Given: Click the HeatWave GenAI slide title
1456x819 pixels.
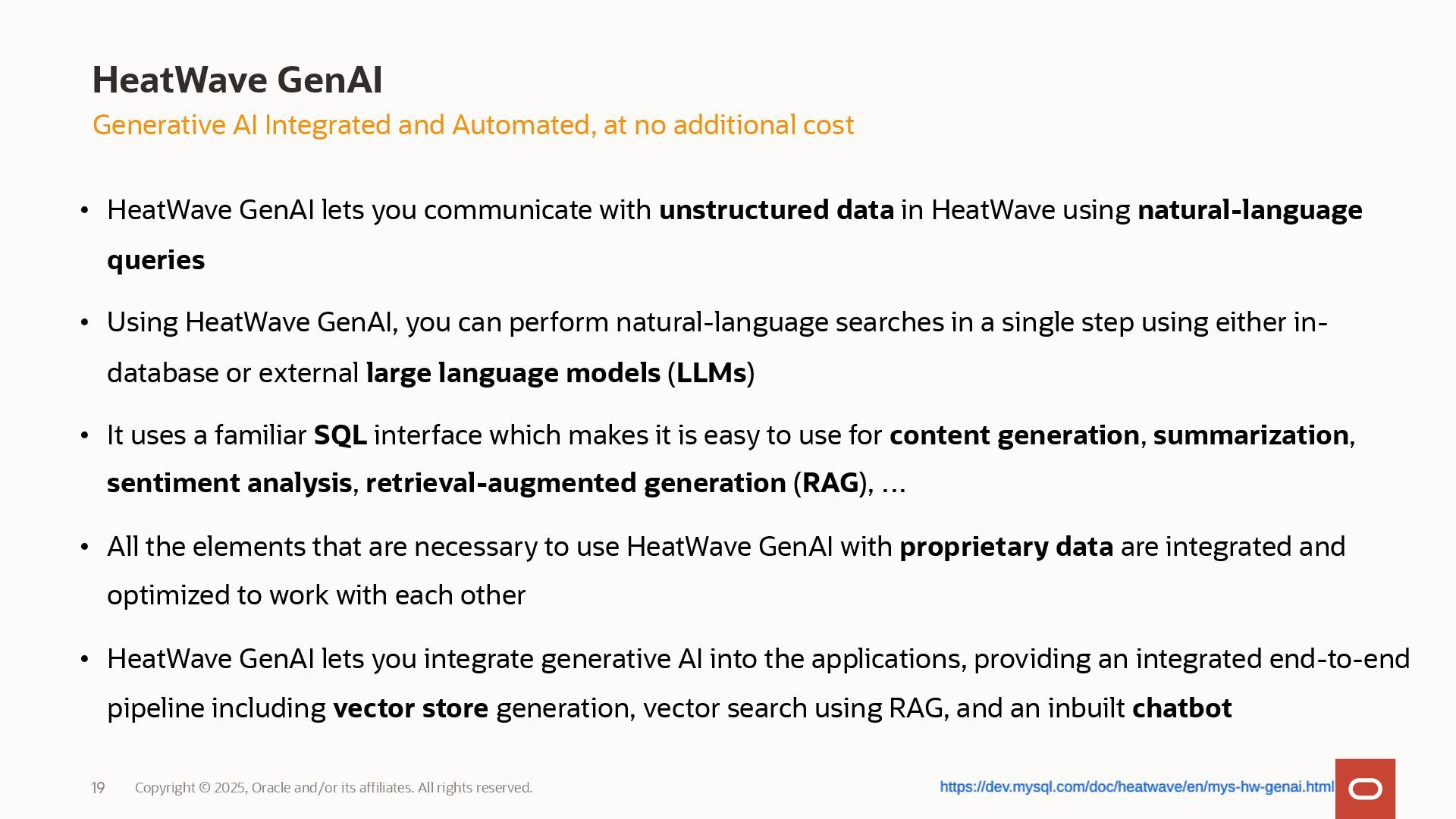Looking at the screenshot, I should pyautogui.click(x=237, y=80).
